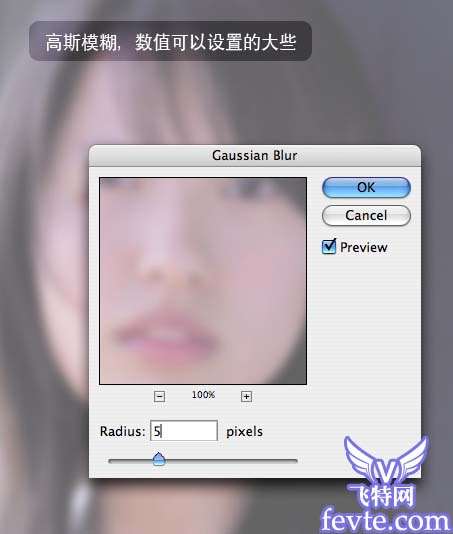Toggle the Preview checkbox
The width and height of the screenshot is (453, 534).
329,247
